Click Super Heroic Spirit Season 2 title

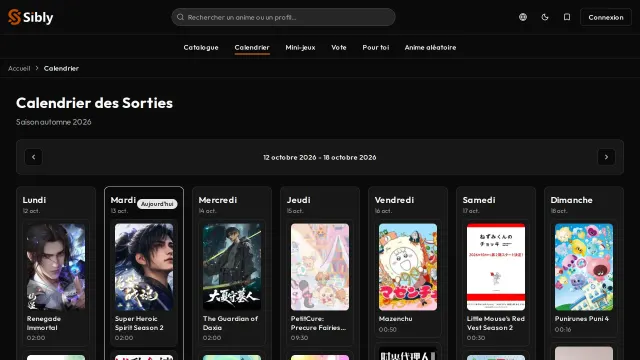coord(139,323)
